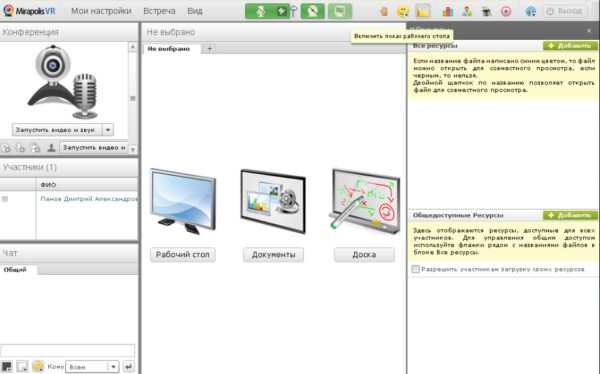Click the whiteboard picture

(x=364, y=201)
